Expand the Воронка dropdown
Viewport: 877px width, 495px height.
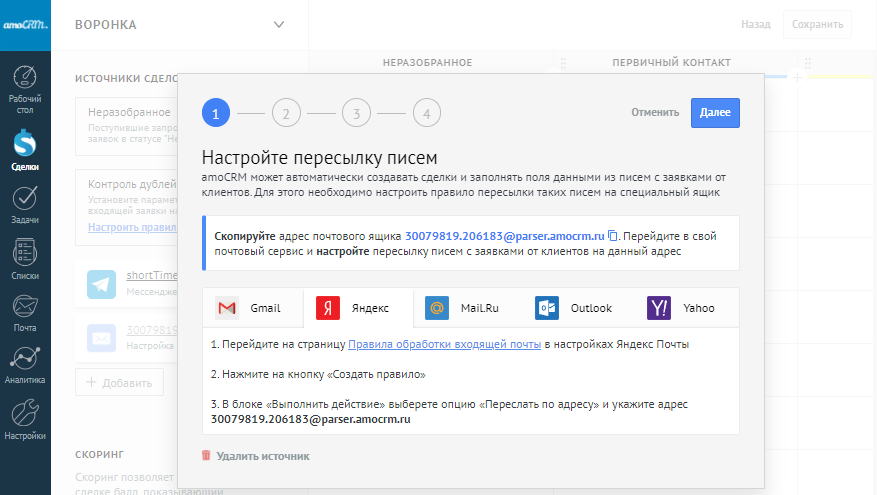pyautogui.click(x=278, y=24)
